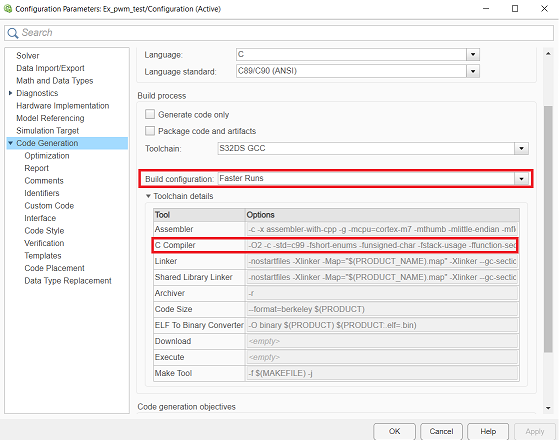Viewport: 559px width, 440px height.
Task: Open the Toolchain dropdown
Action: click(522, 148)
